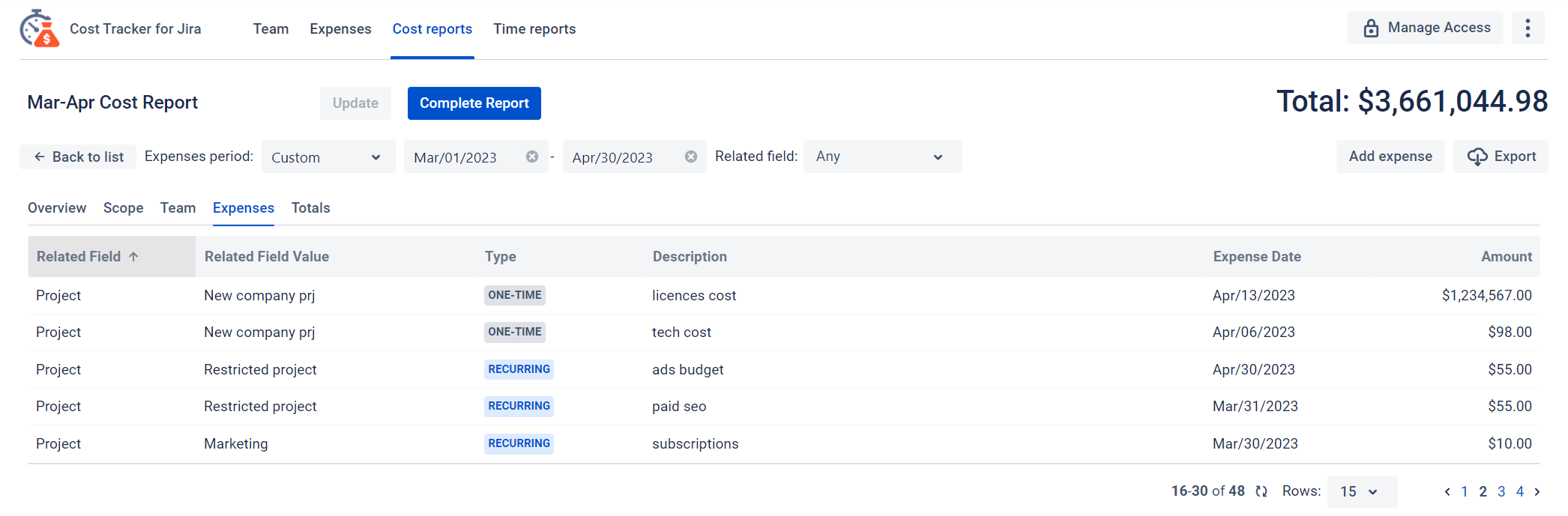Expand the Related field Any dropdown
The width and height of the screenshot is (1568, 516).
[881, 157]
